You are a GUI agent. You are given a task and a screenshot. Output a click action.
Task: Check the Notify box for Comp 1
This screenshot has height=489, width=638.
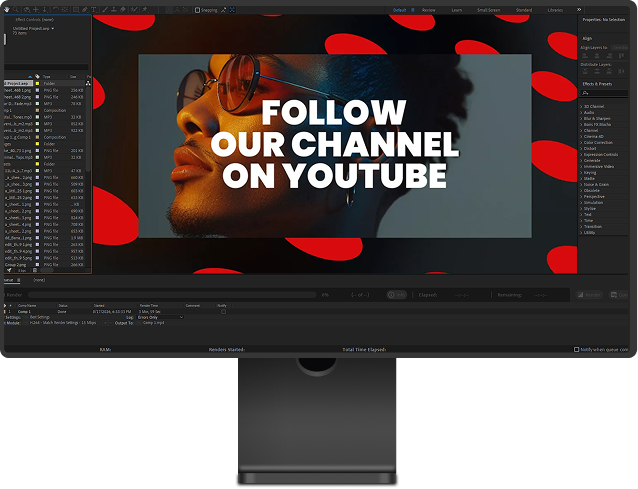coord(223,312)
